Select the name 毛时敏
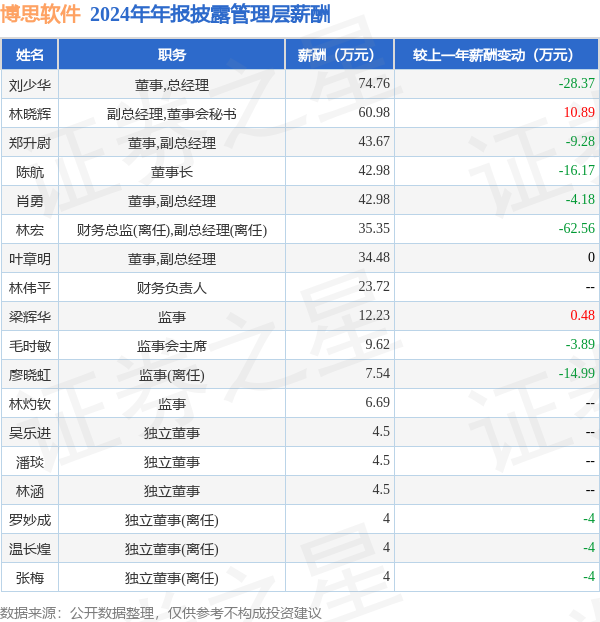This screenshot has height=622, width=600. click(x=30, y=346)
